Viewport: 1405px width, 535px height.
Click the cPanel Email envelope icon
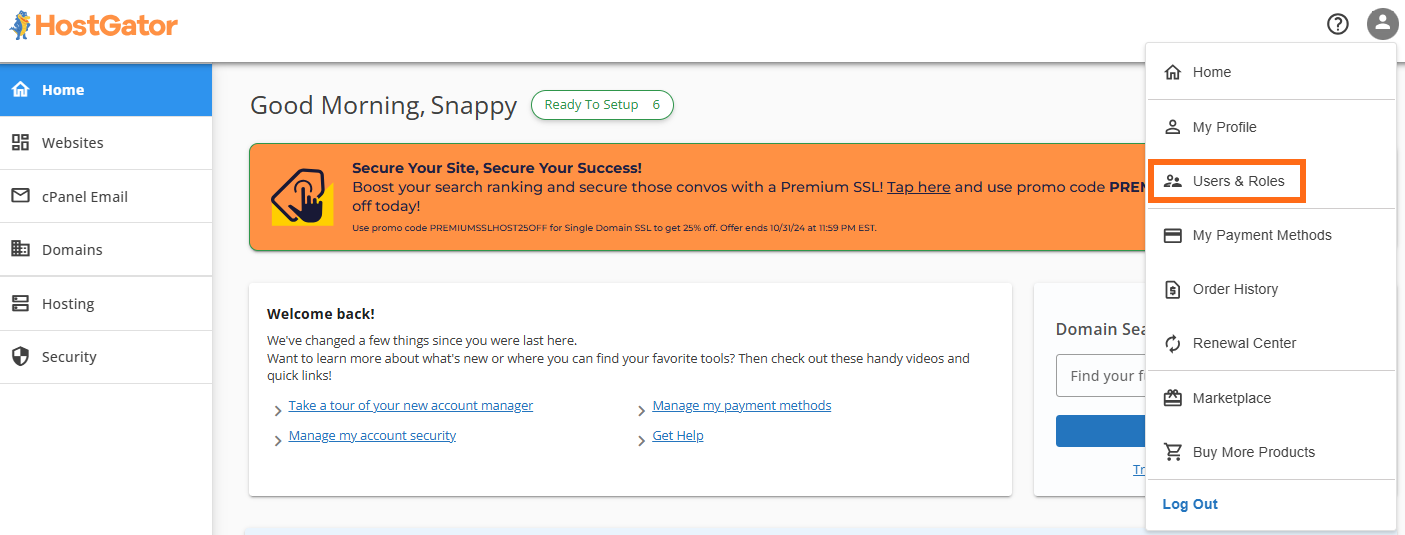(x=20, y=196)
